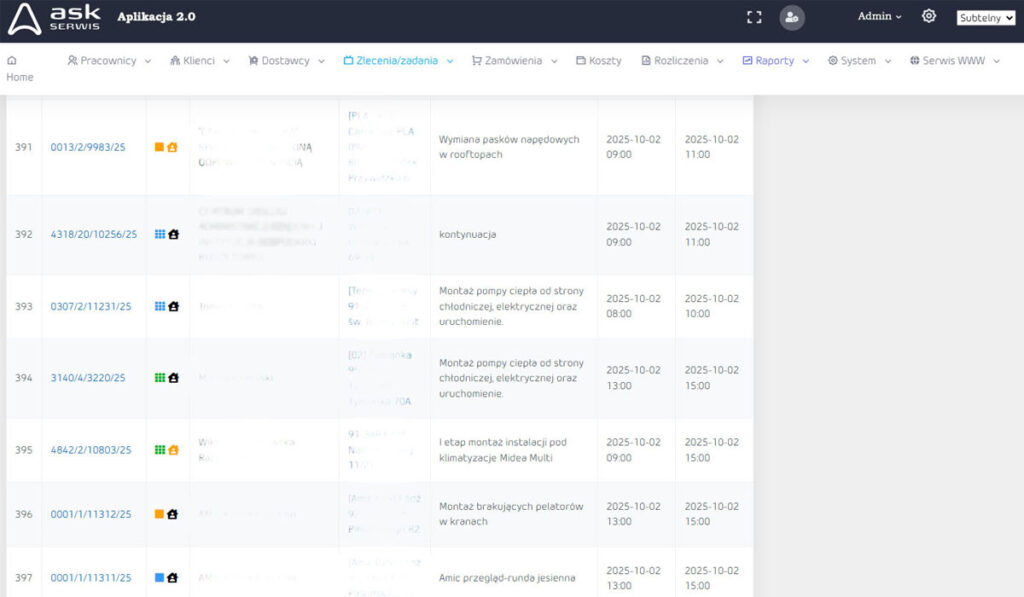Click green grid icon in row 394
Screen dimensions: 1024x597
tap(159, 378)
